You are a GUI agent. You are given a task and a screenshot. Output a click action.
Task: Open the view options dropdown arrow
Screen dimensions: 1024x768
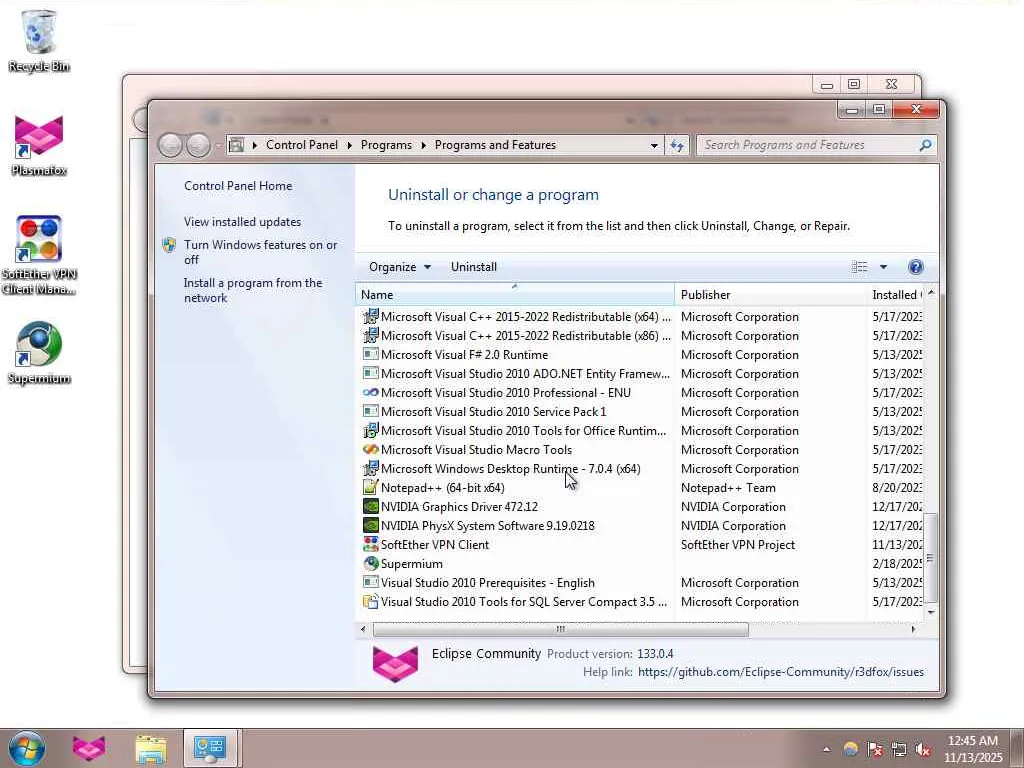tap(883, 266)
